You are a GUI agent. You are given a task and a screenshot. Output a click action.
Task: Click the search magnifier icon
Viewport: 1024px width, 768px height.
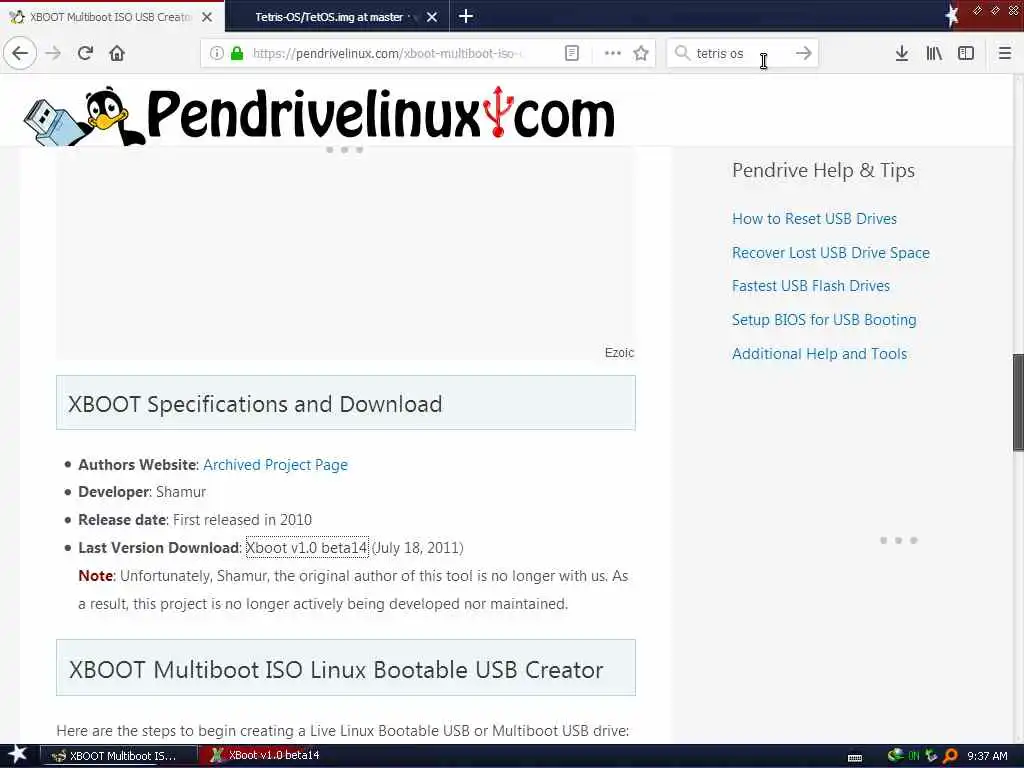point(682,53)
